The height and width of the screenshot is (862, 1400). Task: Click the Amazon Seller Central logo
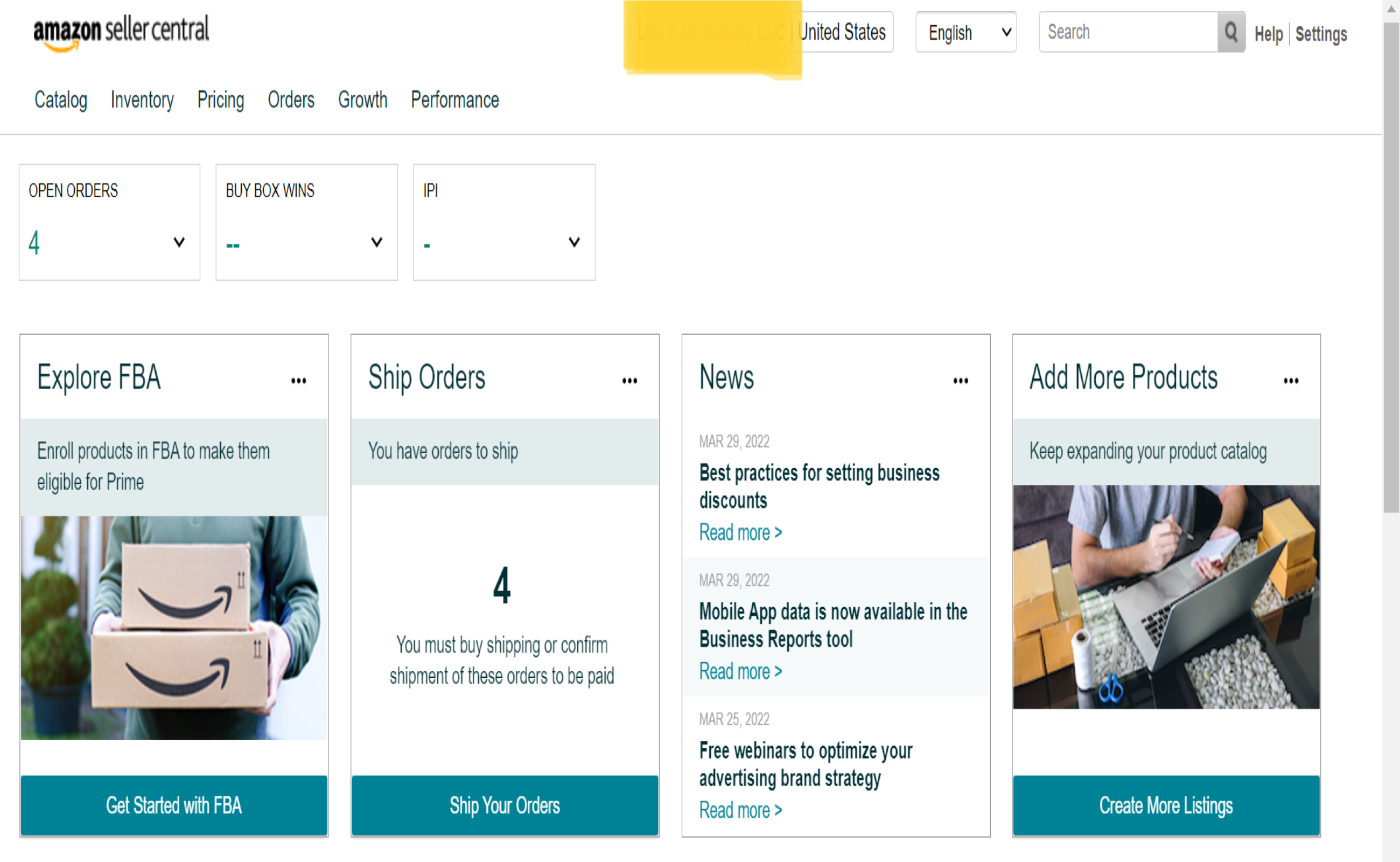click(x=121, y=32)
